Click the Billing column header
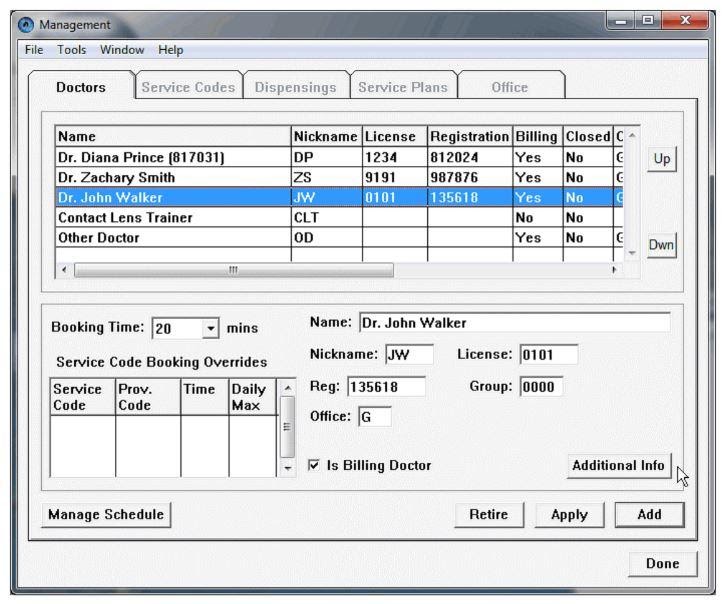The height and width of the screenshot is (604, 727). click(x=537, y=136)
